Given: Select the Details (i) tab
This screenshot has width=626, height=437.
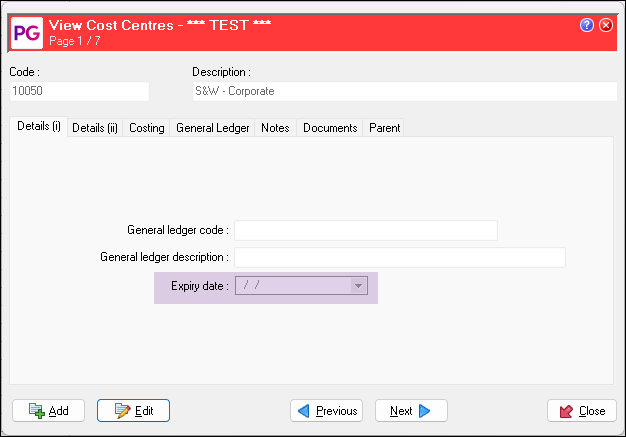Looking at the screenshot, I should (x=39, y=127).
